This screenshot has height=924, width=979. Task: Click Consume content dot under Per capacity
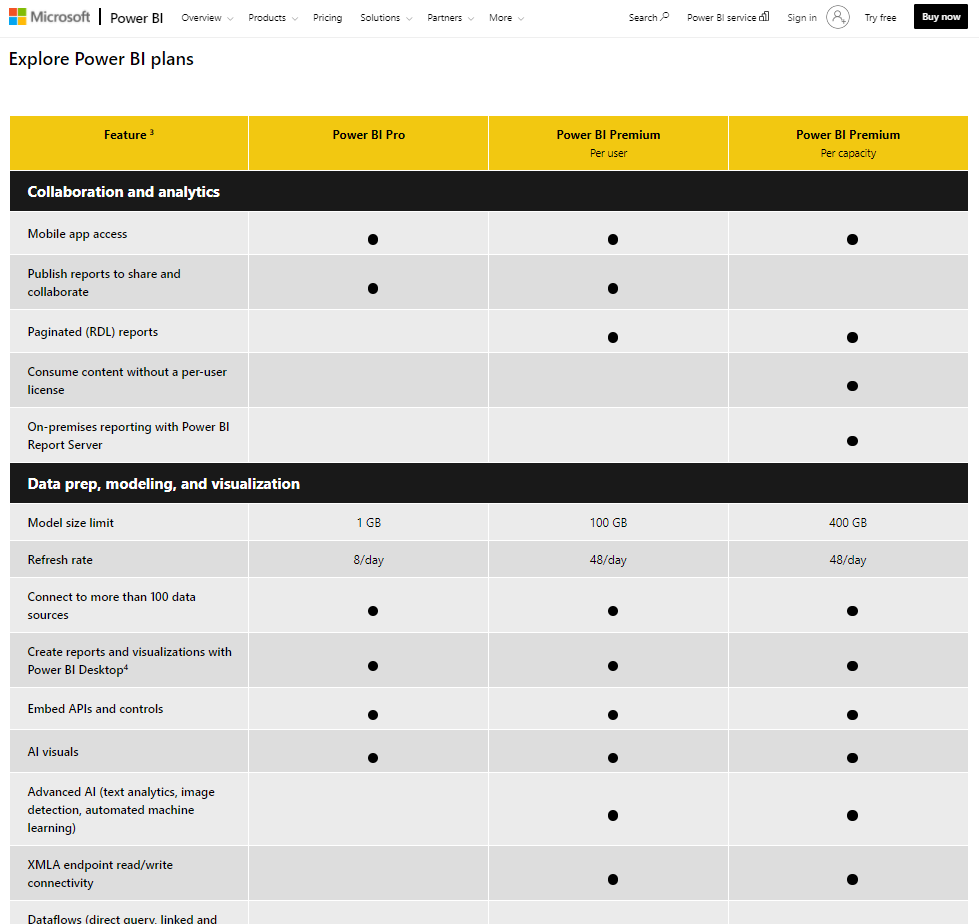pyautogui.click(x=852, y=386)
